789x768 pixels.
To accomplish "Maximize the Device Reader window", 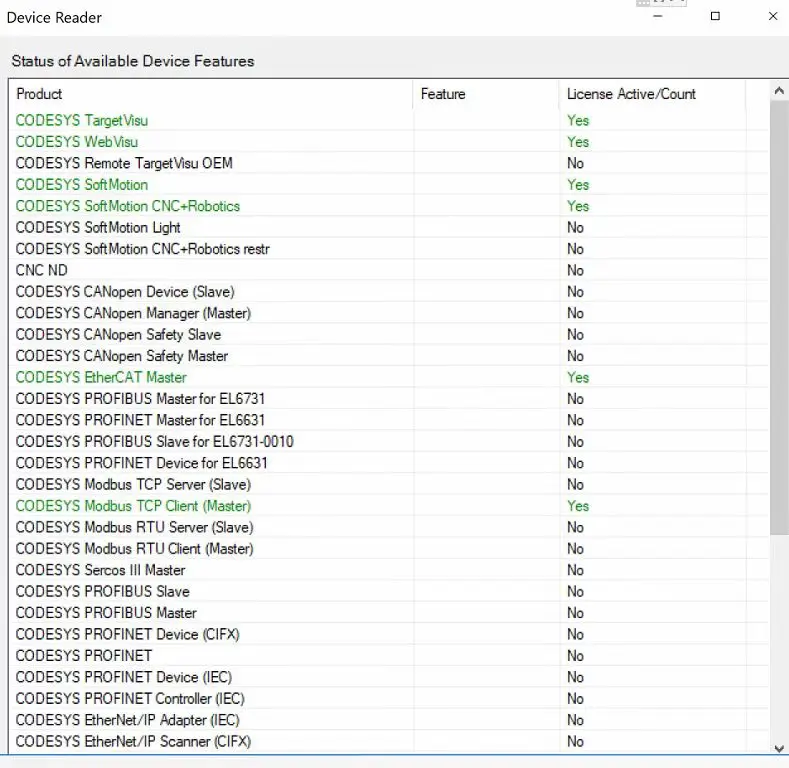I will tap(715, 17).
